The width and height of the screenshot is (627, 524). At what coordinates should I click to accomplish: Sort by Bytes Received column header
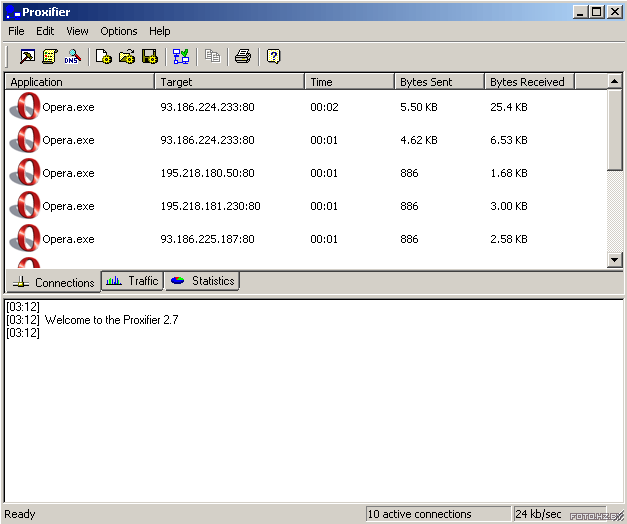pyautogui.click(x=529, y=82)
